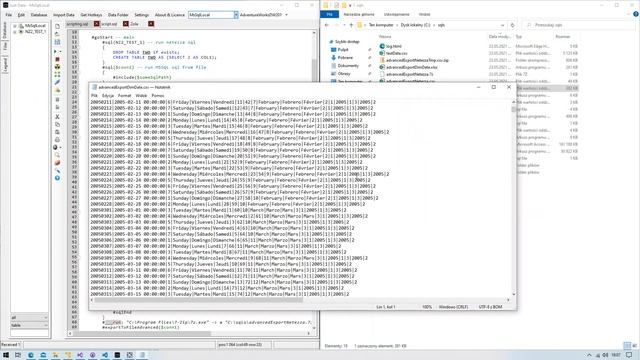Open Udostępnianie ribbon tab in Explorer

pos(396,14)
